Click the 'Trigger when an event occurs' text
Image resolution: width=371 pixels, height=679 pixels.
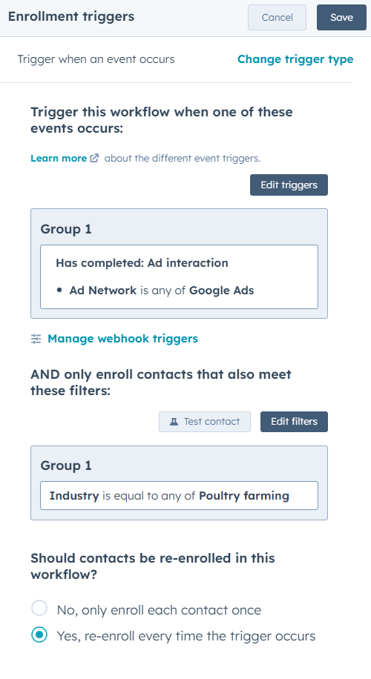(96, 59)
